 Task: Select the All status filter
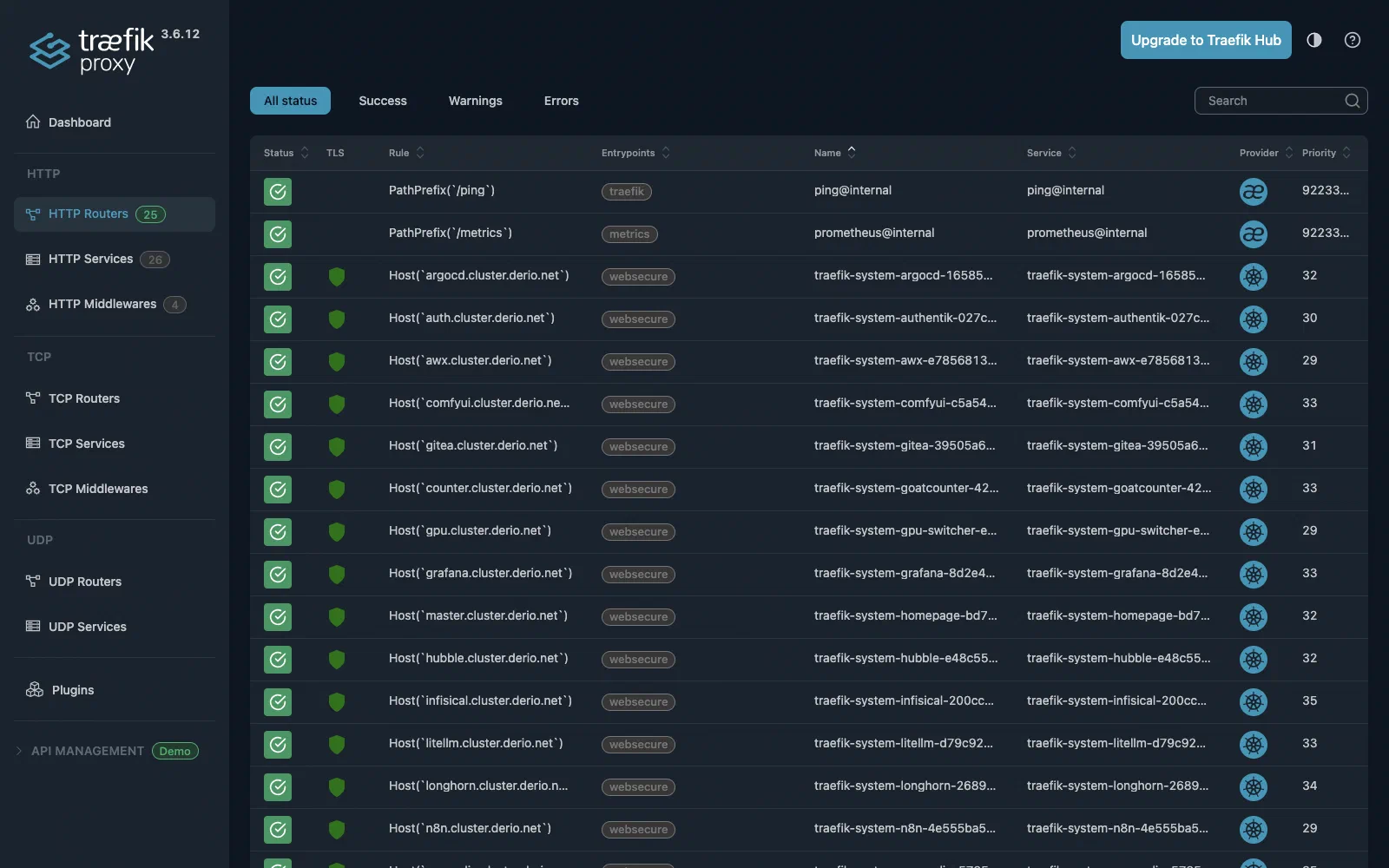point(290,101)
